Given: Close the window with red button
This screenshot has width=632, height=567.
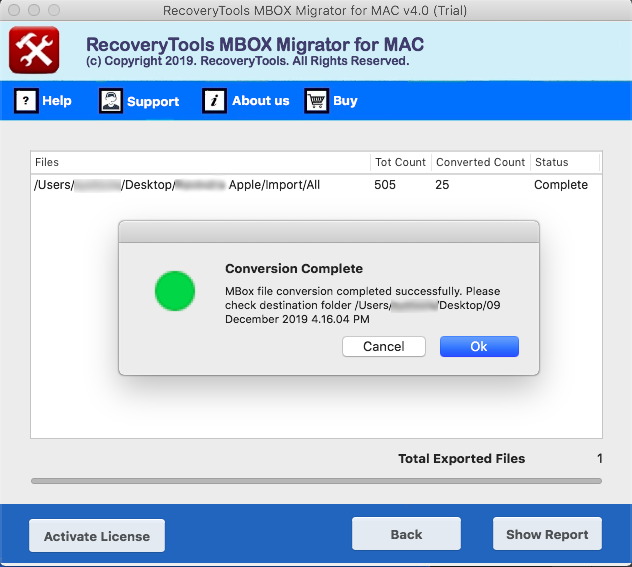Looking at the screenshot, I should coord(14,10).
